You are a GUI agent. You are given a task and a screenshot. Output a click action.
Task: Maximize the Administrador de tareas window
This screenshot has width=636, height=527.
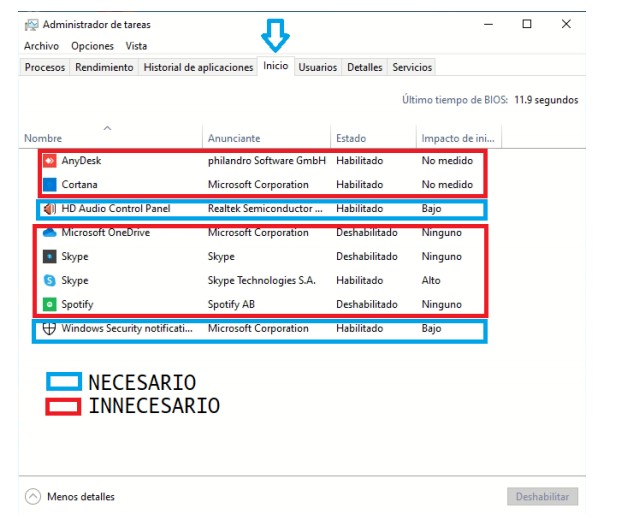[527, 24]
